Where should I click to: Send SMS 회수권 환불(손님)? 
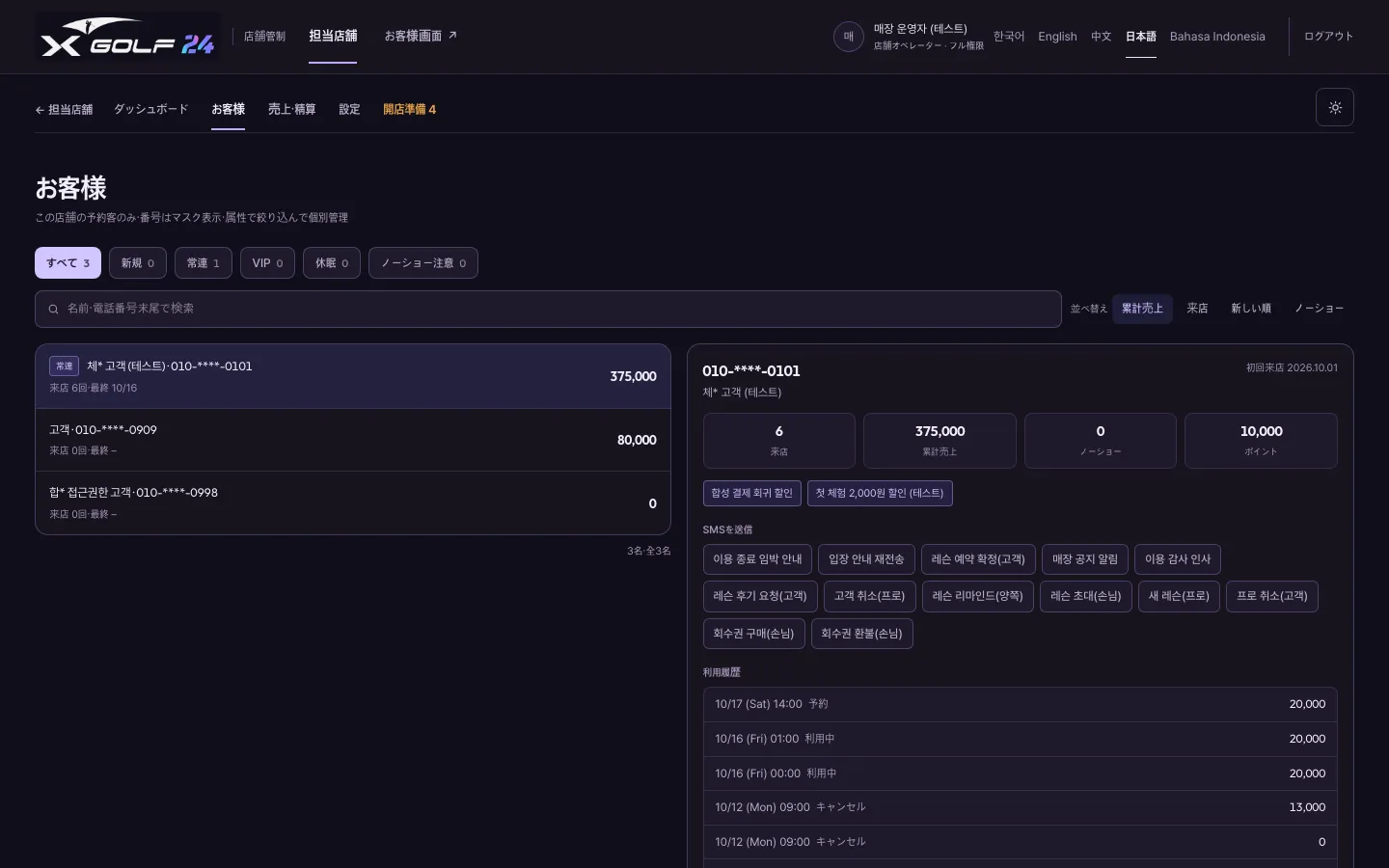point(861,634)
